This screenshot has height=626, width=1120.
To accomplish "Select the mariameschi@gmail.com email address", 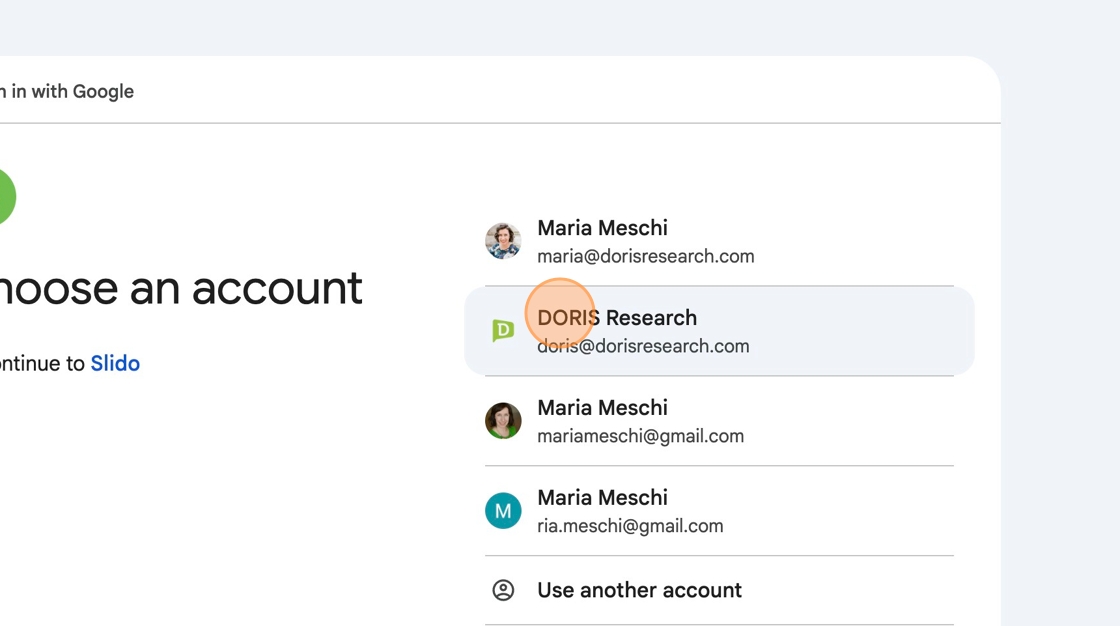I will [x=640, y=437].
